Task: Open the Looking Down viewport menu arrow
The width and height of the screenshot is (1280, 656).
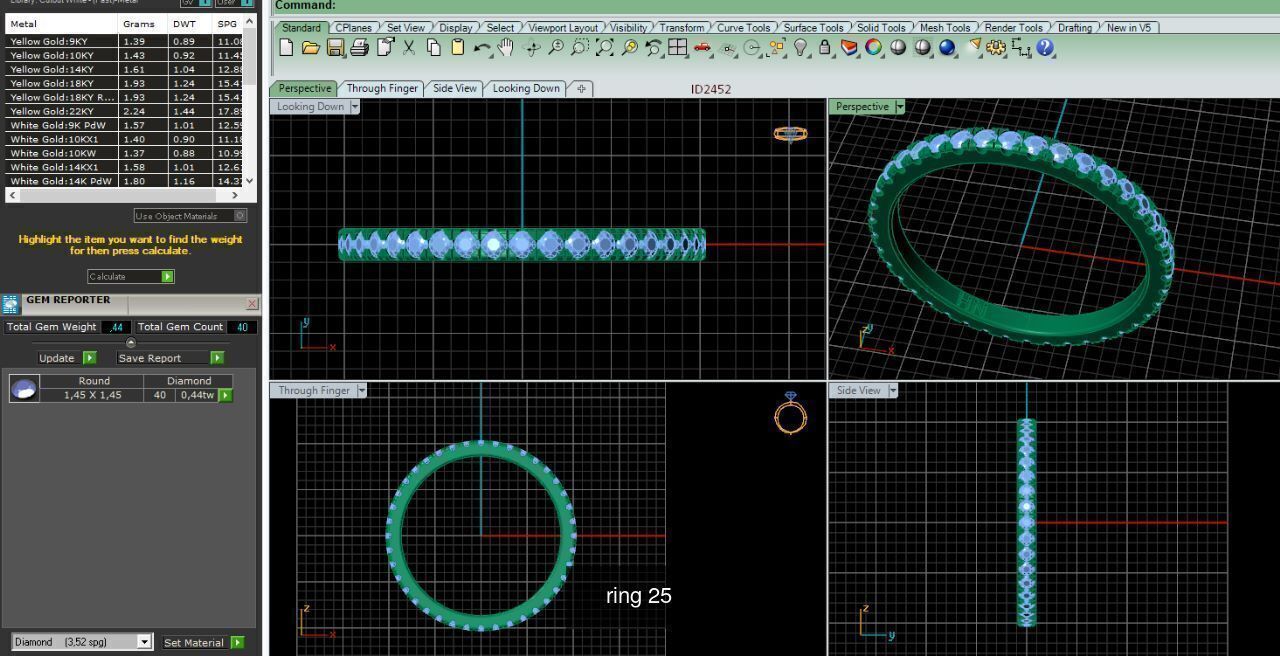Action: (353, 107)
